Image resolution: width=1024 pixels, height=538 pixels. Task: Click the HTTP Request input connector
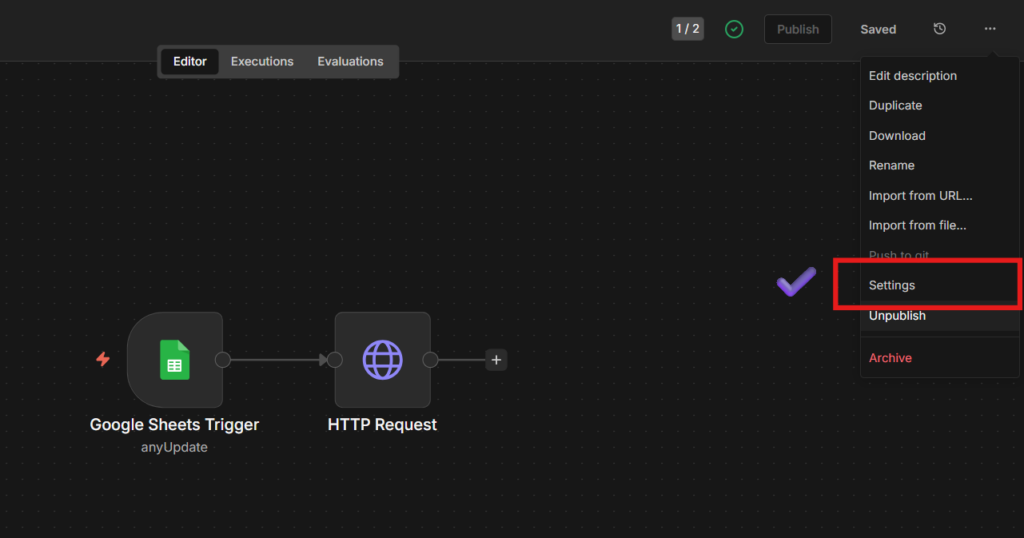[x=334, y=360]
